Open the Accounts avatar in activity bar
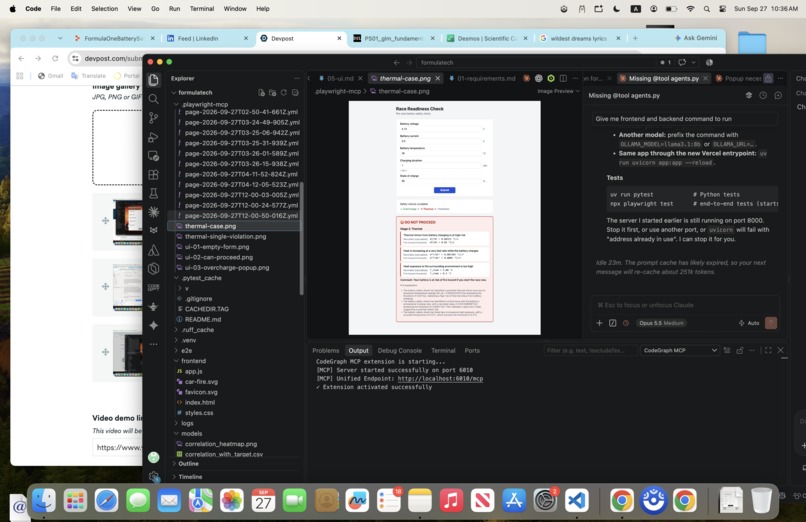Image resolution: width=806 pixels, height=522 pixels. 153,457
